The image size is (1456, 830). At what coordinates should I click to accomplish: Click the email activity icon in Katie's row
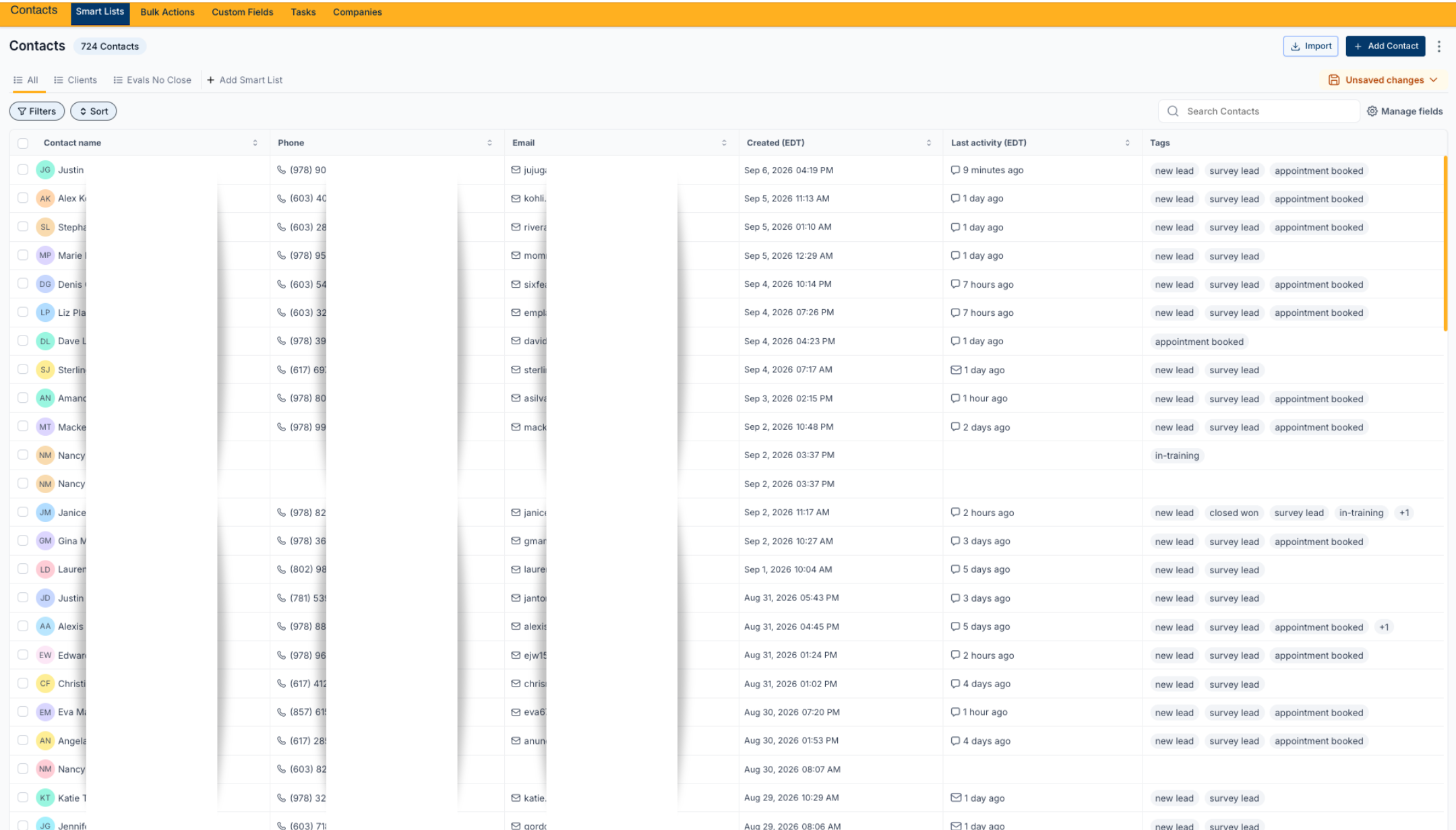click(x=956, y=798)
